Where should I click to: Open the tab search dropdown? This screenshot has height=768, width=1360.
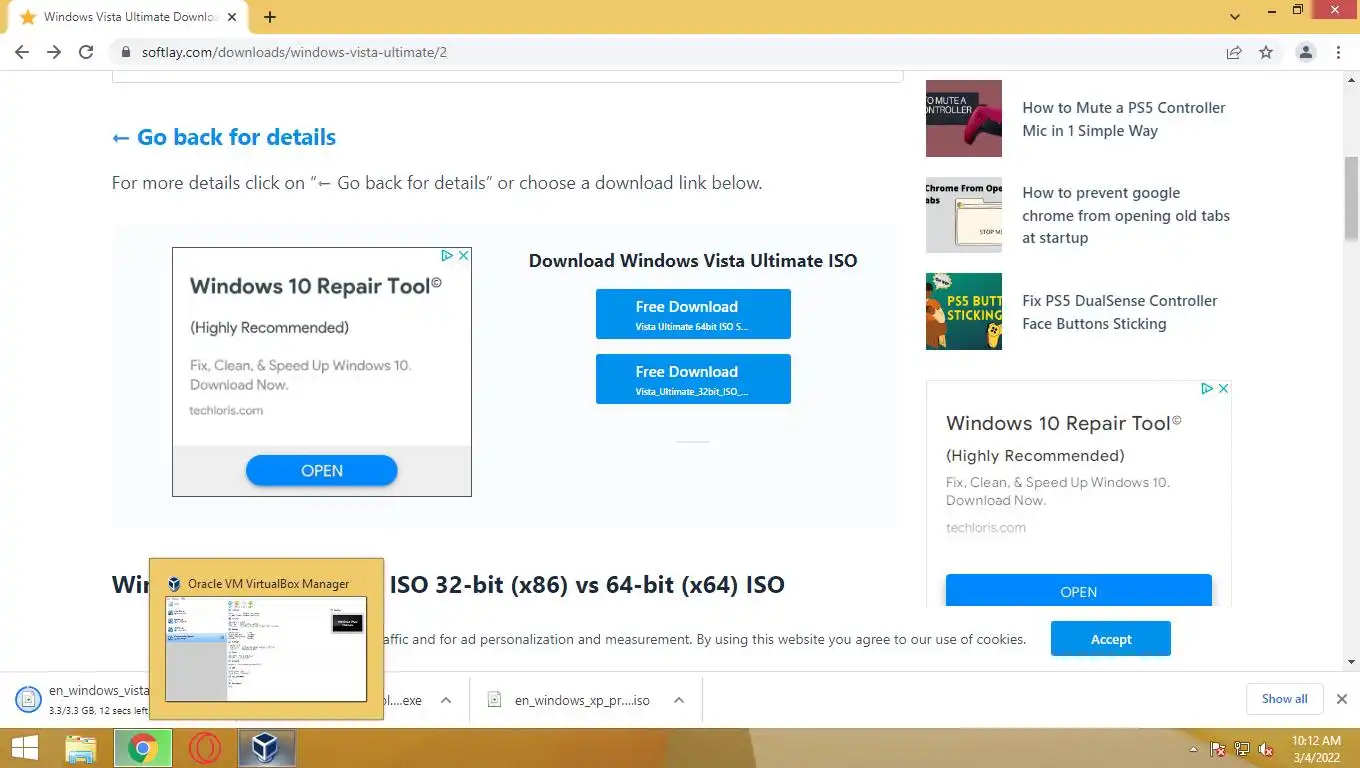point(1235,17)
